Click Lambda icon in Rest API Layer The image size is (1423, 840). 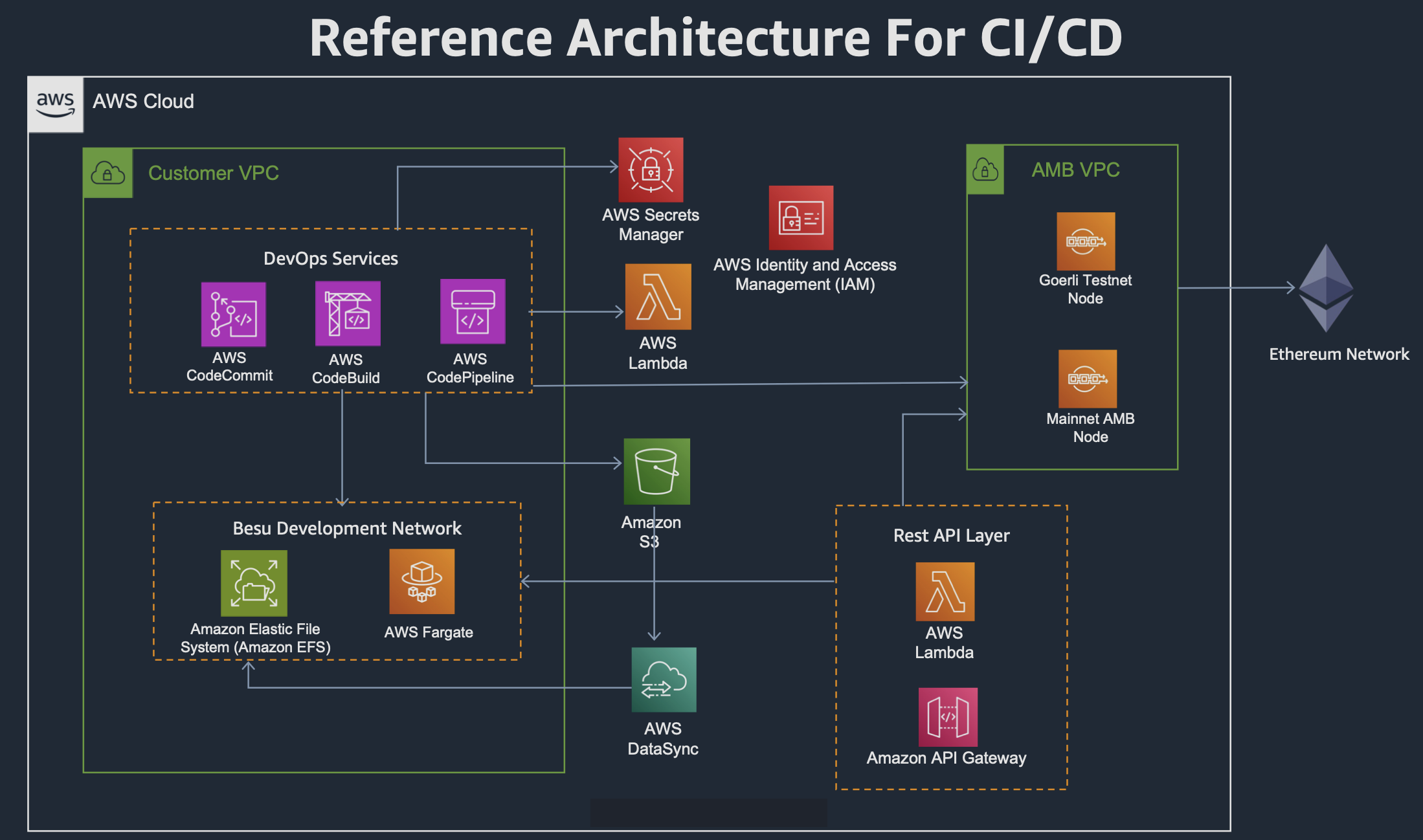[x=945, y=591]
